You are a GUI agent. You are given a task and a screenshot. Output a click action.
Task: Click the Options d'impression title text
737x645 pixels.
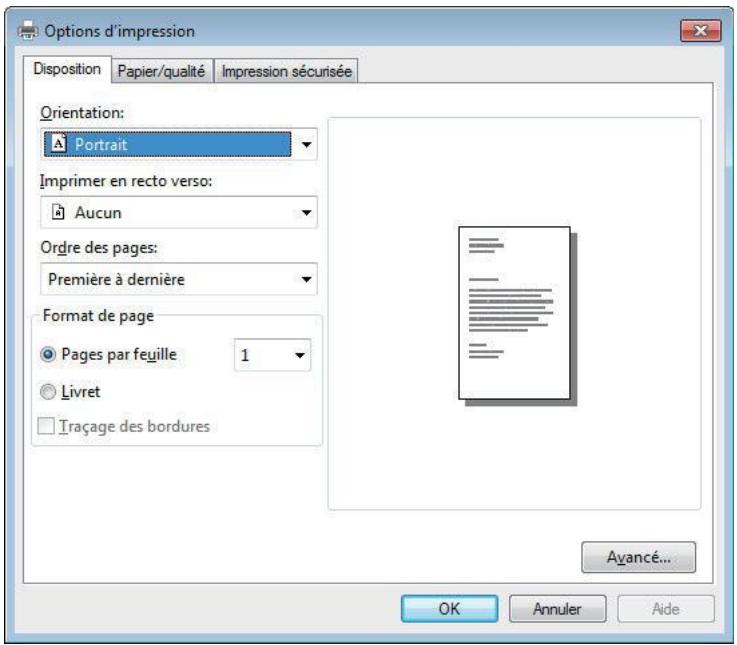119,31
